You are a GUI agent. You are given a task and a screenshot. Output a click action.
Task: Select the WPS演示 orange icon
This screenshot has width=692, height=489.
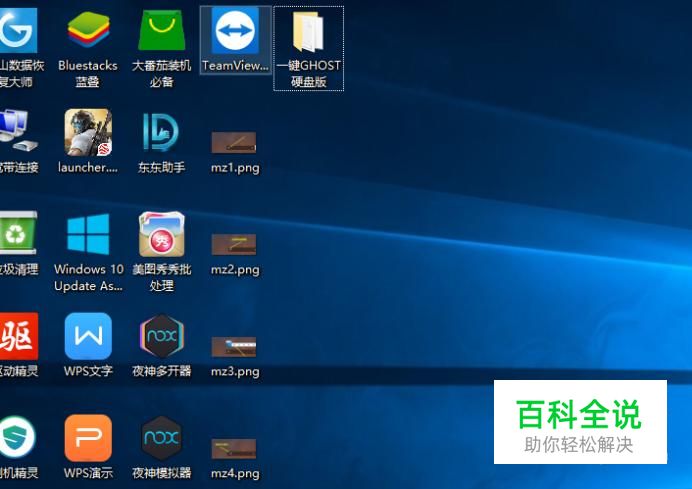pos(88,438)
